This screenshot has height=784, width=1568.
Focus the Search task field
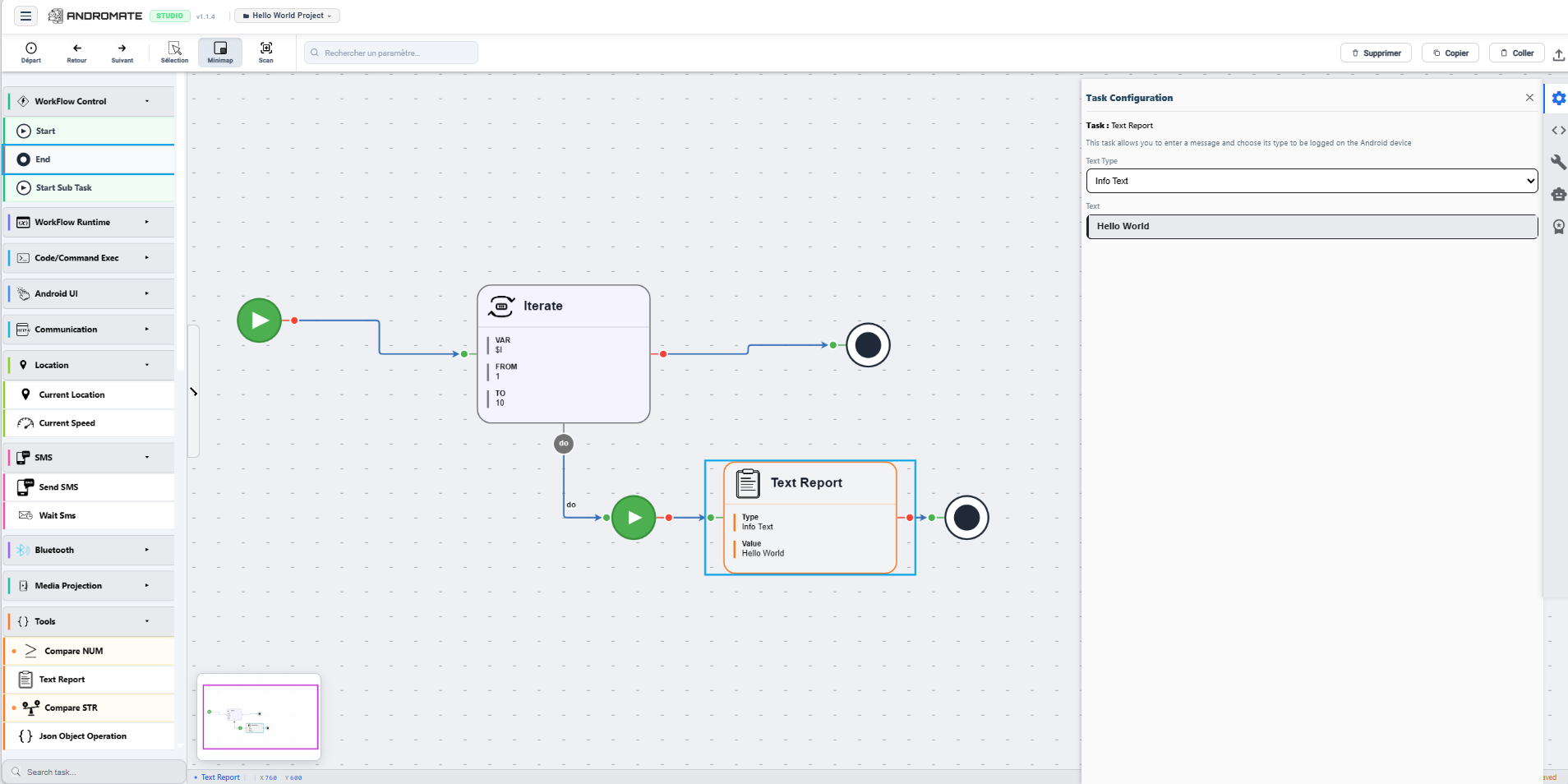pyautogui.click(x=94, y=772)
